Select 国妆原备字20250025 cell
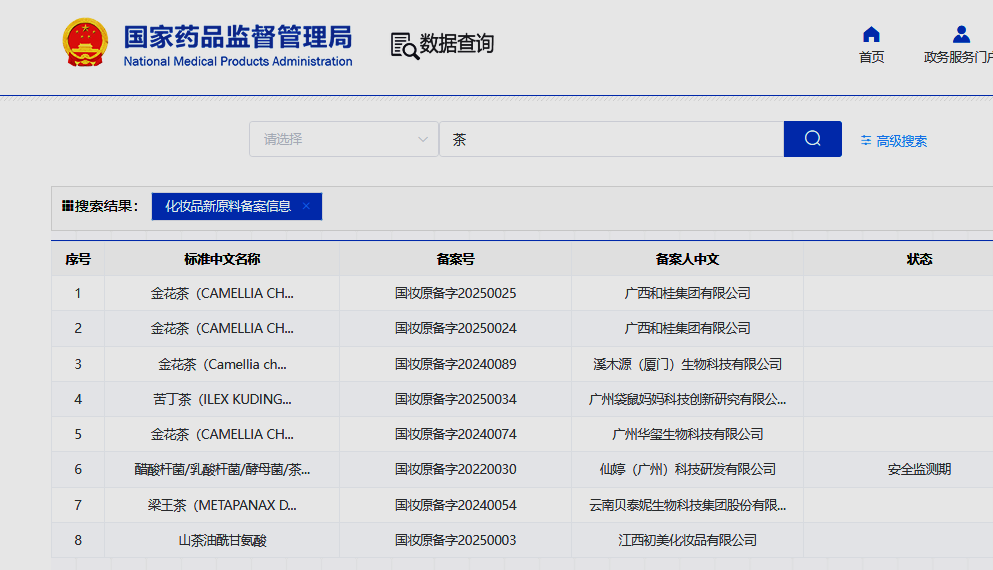 click(455, 293)
